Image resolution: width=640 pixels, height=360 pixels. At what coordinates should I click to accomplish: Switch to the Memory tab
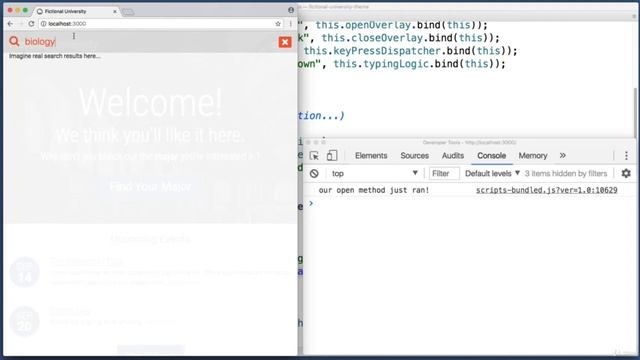click(533, 156)
